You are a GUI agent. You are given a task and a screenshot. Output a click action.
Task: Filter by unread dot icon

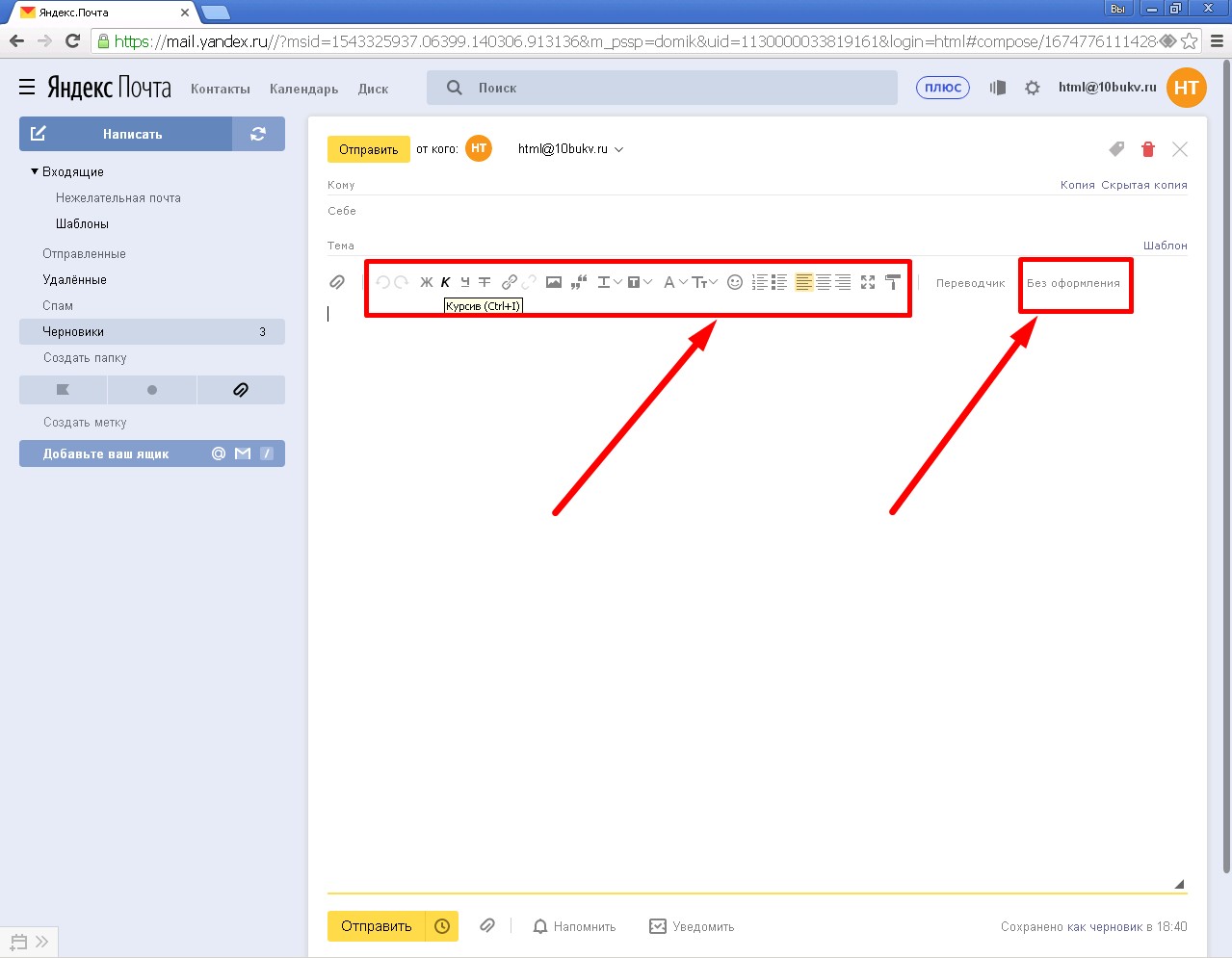click(152, 390)
